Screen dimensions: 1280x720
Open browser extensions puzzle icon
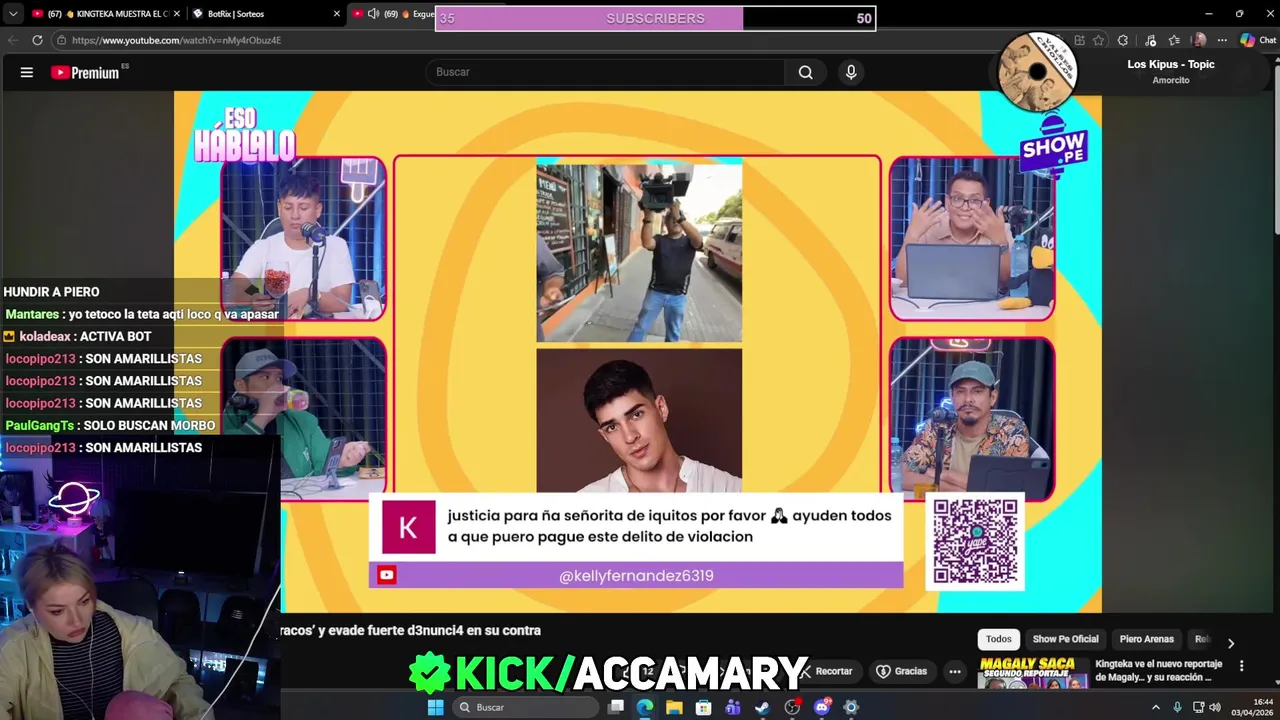[x=1123, y=40]
